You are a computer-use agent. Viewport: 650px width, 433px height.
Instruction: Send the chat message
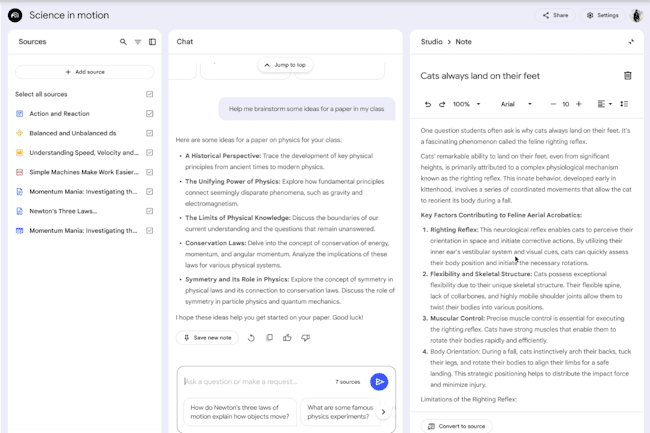point(379,382)
